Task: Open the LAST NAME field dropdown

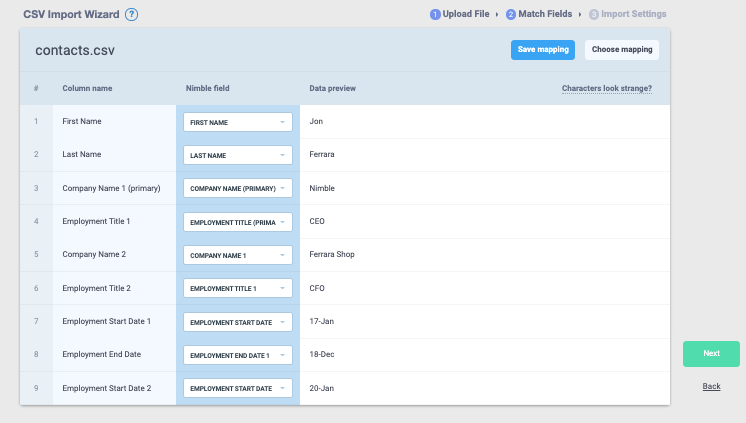Action: [x=238, y=155]
